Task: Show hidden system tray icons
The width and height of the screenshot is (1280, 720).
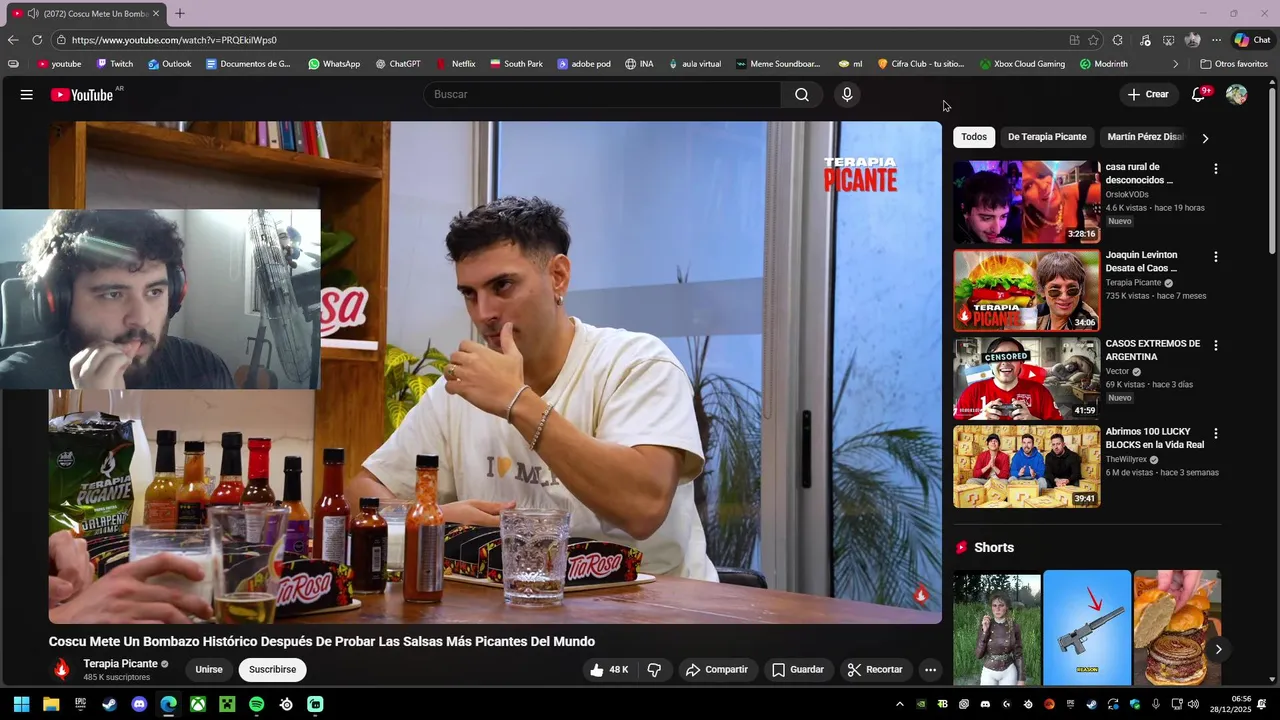Action: pos(899,704)
